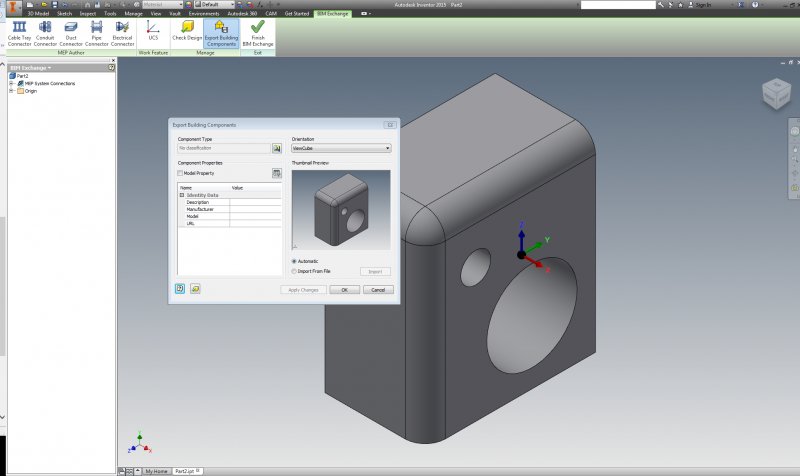Cancel the Export Building Components dialog
This screenshot has width=800, height=476.
click(377, 289)
